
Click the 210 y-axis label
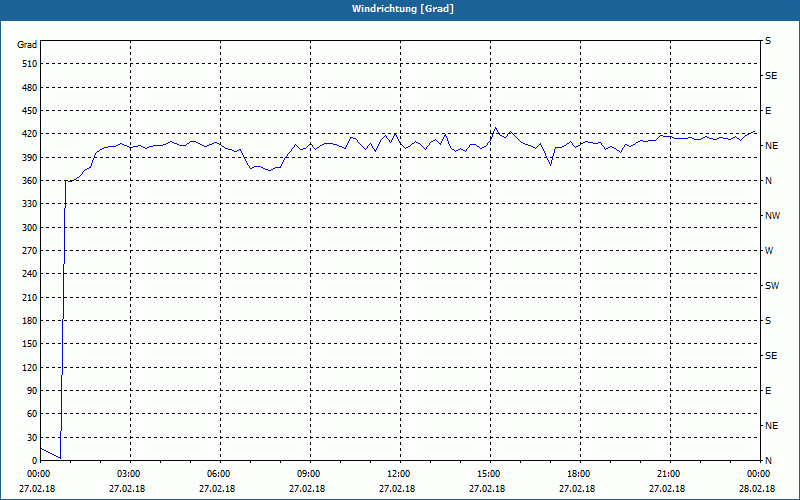[30, 297]
